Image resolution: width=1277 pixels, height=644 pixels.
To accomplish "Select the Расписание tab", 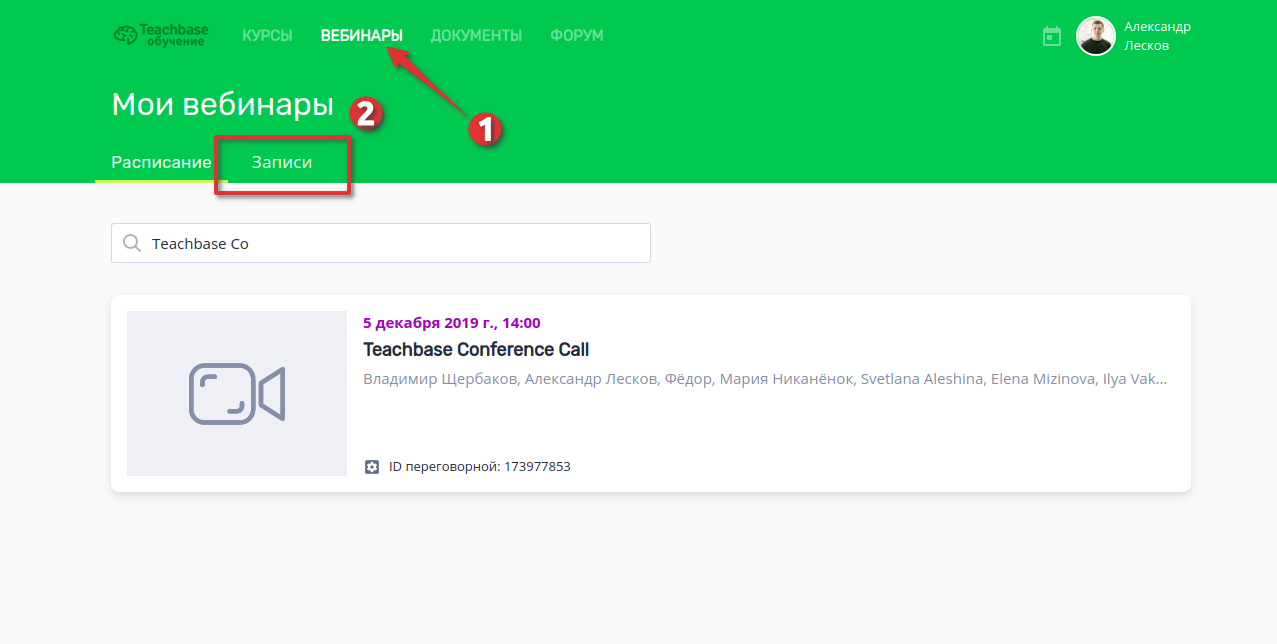I will pos(161,162).
